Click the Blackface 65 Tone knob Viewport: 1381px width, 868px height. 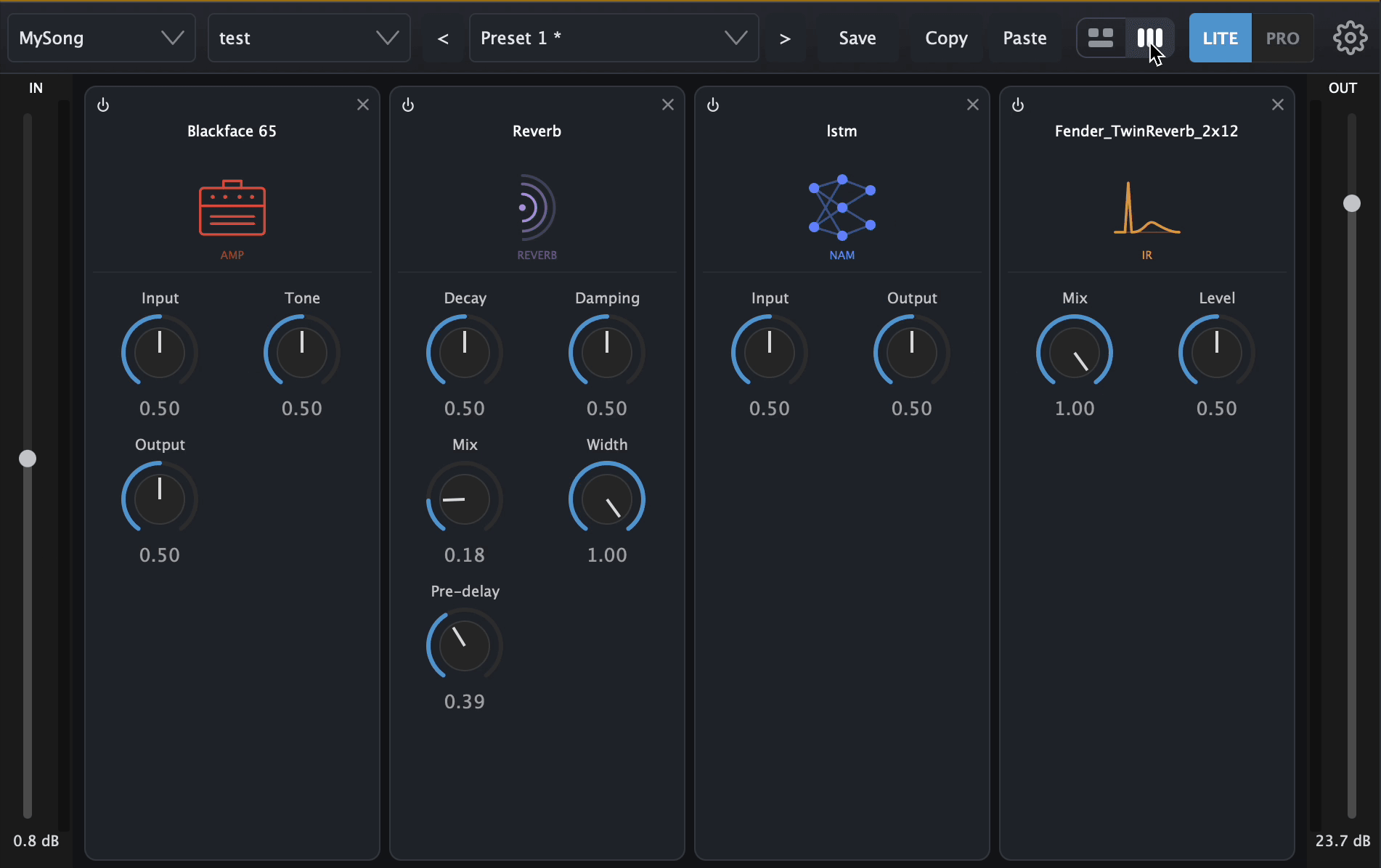(x=302, y=352)
